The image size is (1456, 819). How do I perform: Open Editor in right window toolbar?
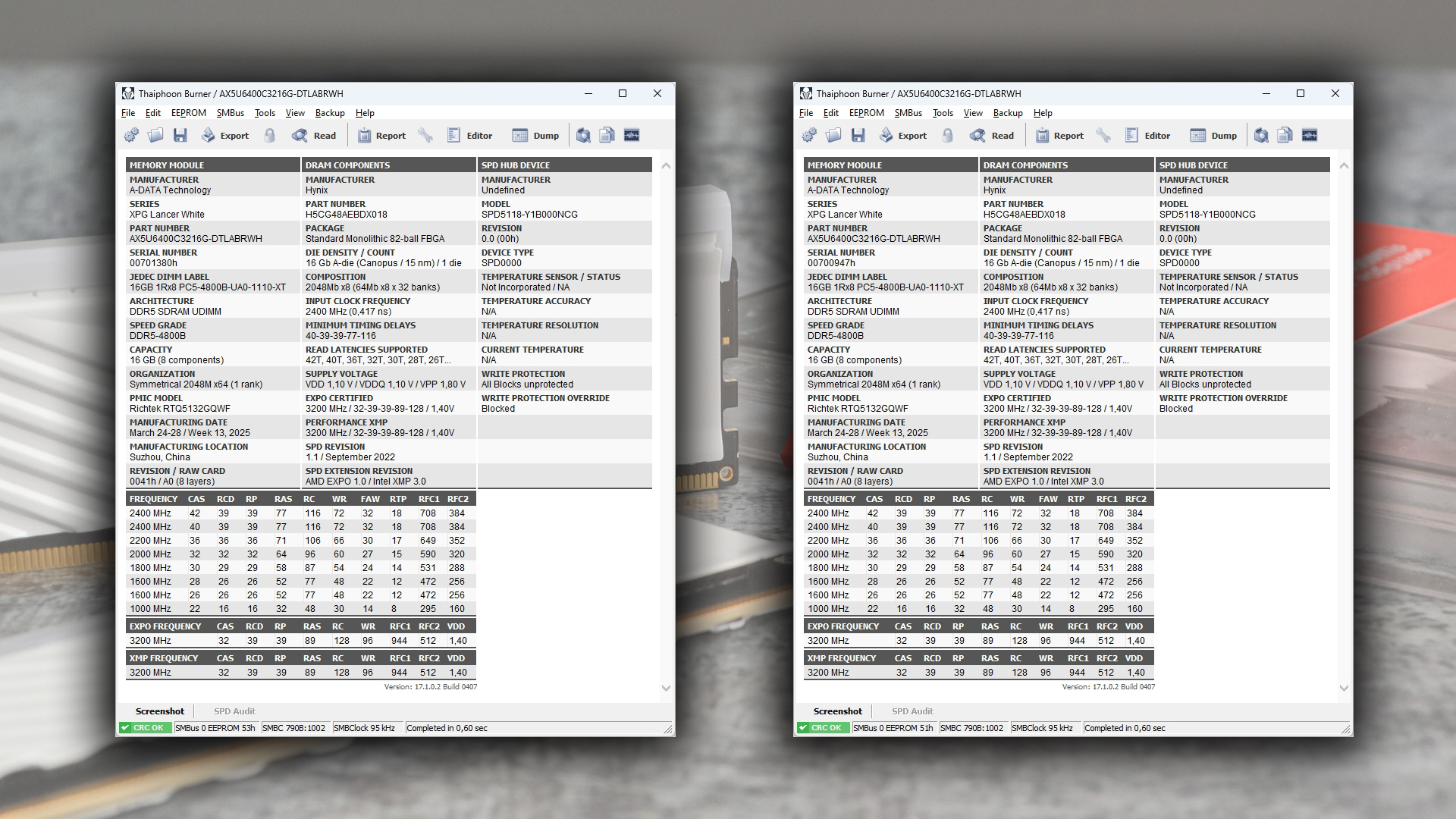click(x=1148, y=135)
